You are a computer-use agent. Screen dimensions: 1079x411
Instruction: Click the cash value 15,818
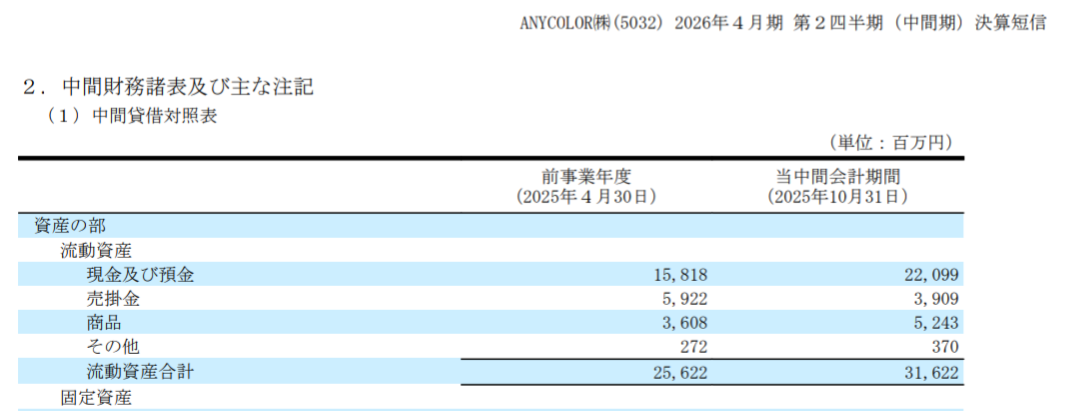678,274
